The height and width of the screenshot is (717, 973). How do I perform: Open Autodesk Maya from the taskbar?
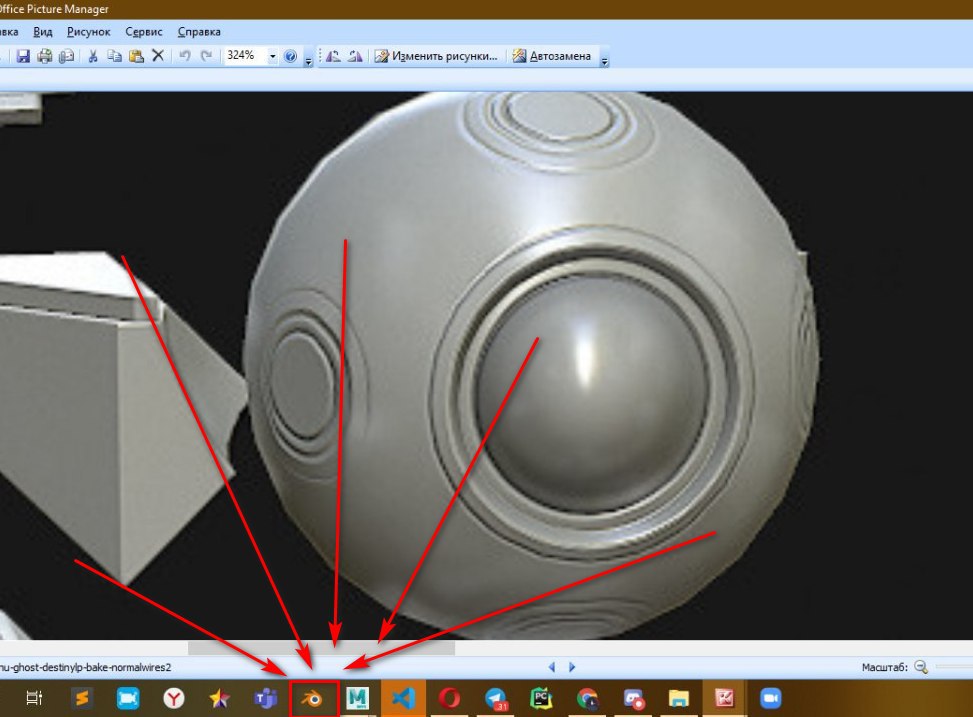tap(357, 698)
